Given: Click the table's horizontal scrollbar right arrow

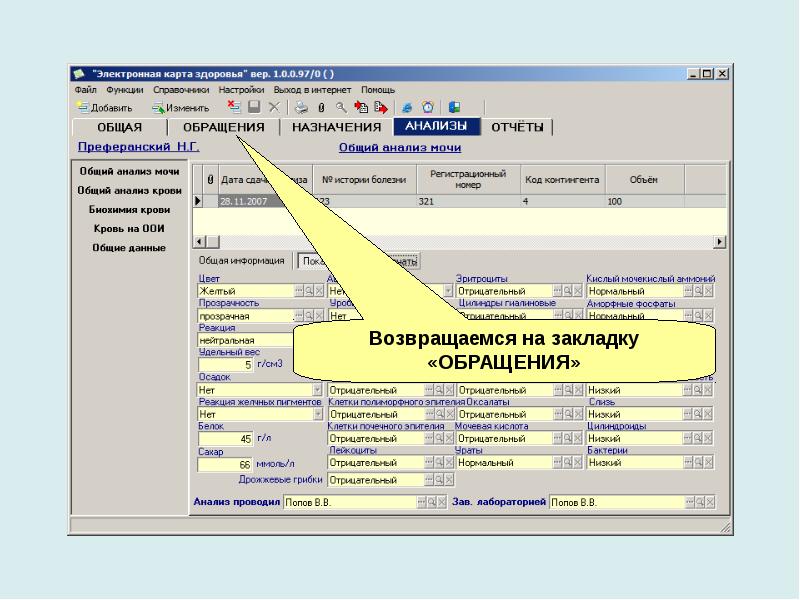Looking at the screenshot, I should 720,241.
